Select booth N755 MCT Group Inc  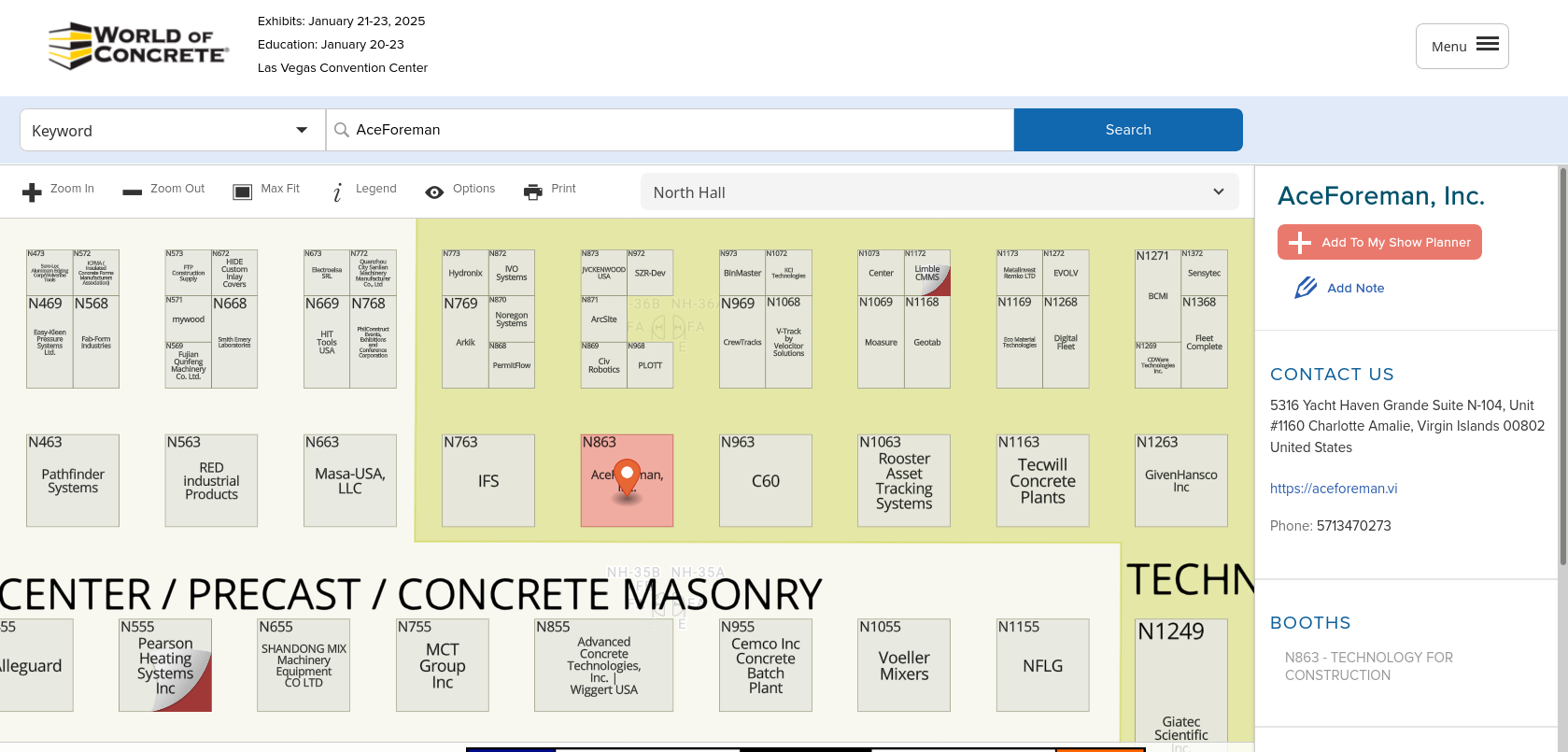443,665
